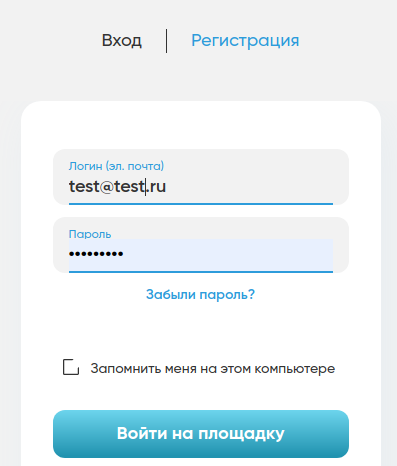Image resolution: width=397 pixels, height=466 pixels.
Task: Click the empty part of password field
Action: (x=228, y=254)
